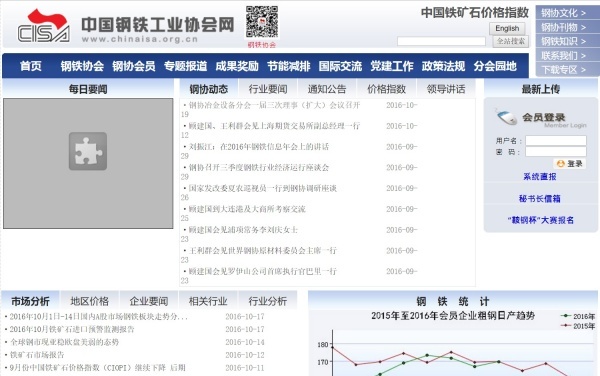Open article 钢协冶金设备分会一届三次理事会议召开
Viewport: 600px width, 376px height.
[x=274, y=105]
